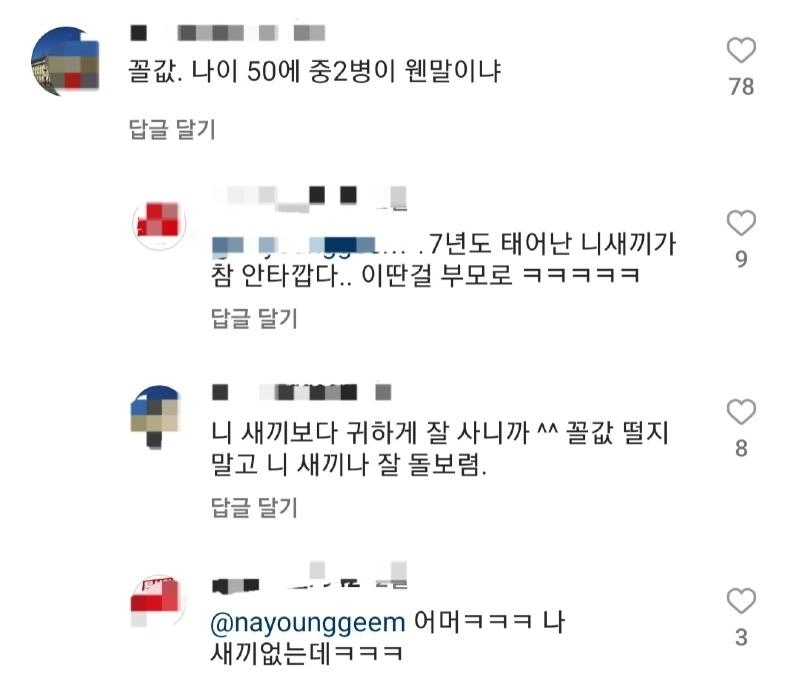Open blurred username of 9-like reply

click(310, 198)
